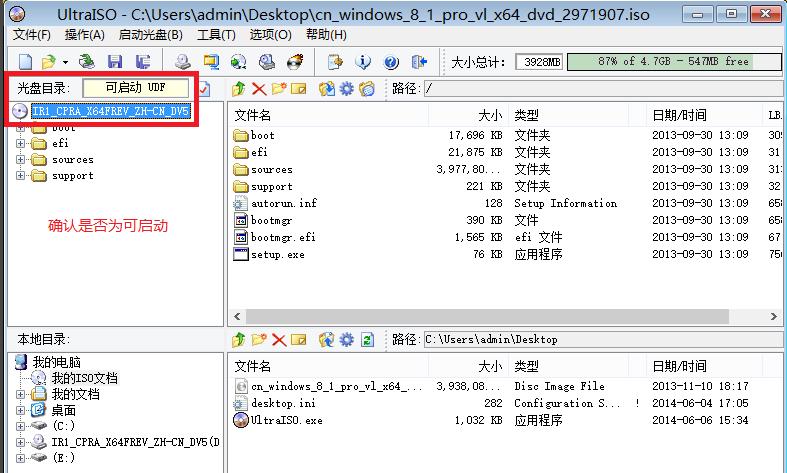Click gear properties icon in image pane
The height and width of the screenshot is (473, 787).
(x=347, y=89)
